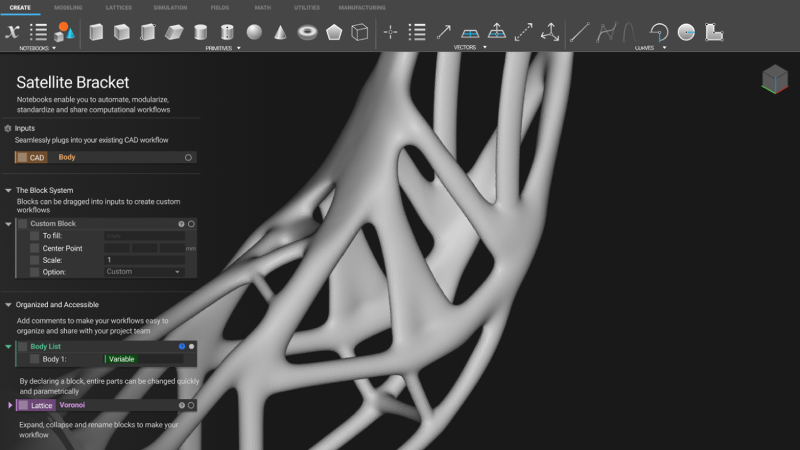Switch to the Lattices tab
Image resolution: width=800 pixels, height=450 pixels.
[118, 7]
